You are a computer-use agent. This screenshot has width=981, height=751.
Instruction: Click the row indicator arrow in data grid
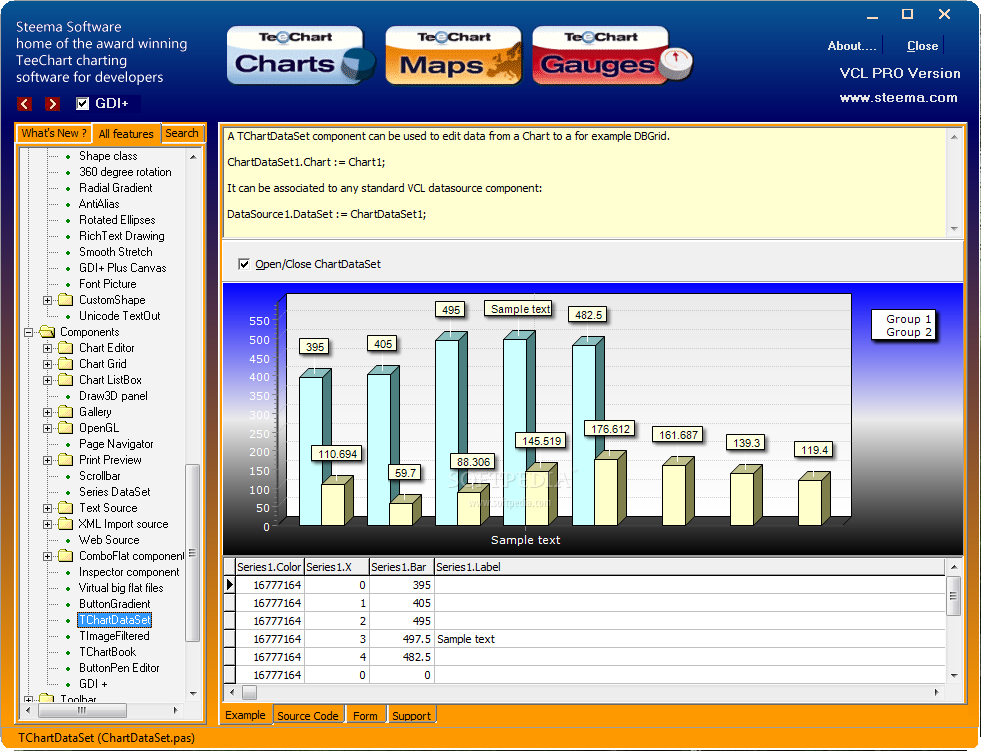[x=230, y=585]
